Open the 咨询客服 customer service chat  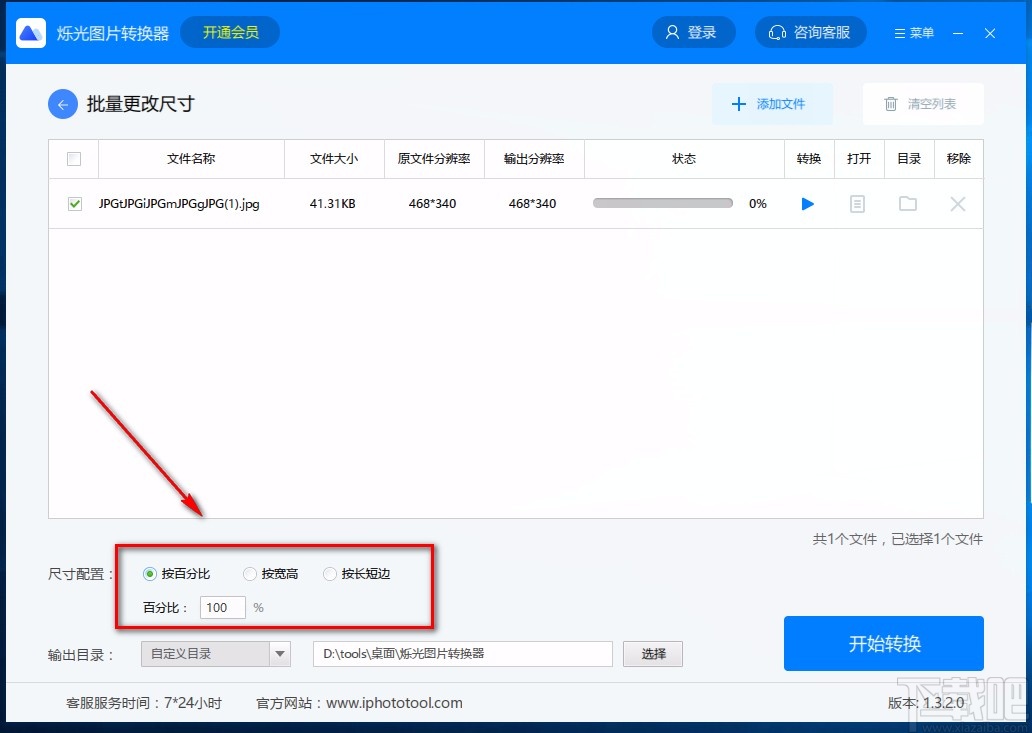point(810,31)
